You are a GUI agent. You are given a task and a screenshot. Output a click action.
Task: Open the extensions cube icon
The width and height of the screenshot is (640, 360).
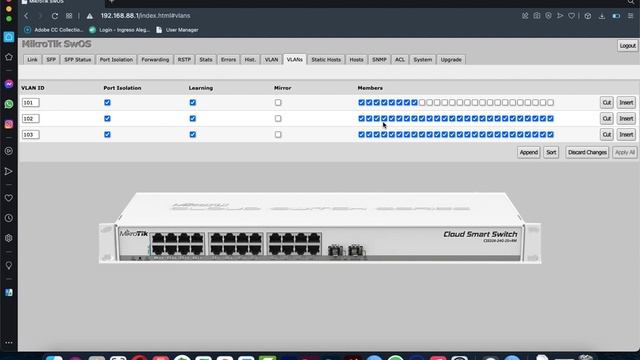point(588,16)
